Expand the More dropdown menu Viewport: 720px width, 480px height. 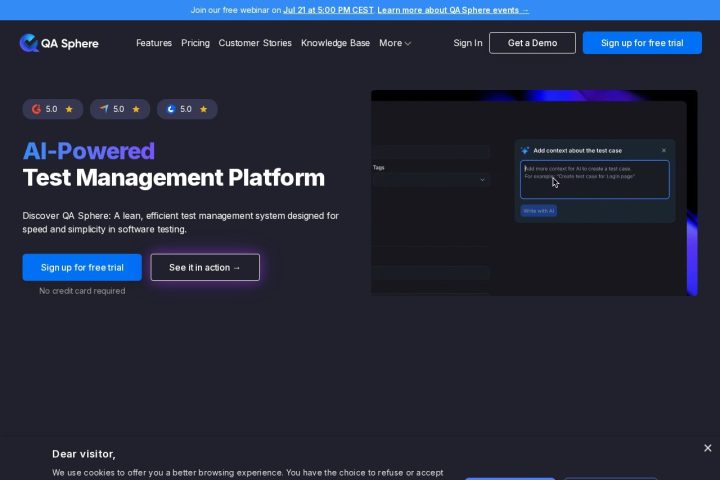395,43
